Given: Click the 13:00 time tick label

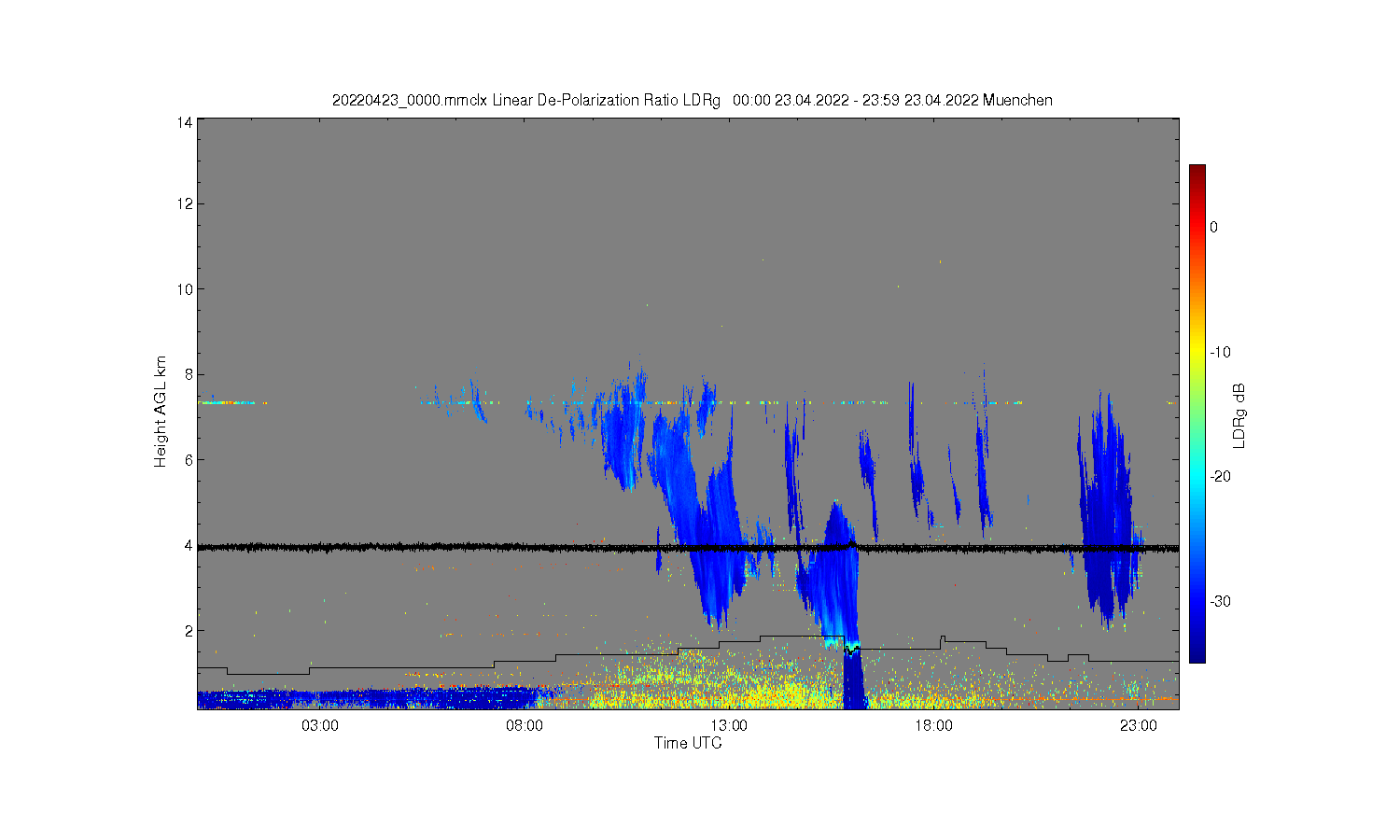Looking at the screenshot, I should [729, 726].
